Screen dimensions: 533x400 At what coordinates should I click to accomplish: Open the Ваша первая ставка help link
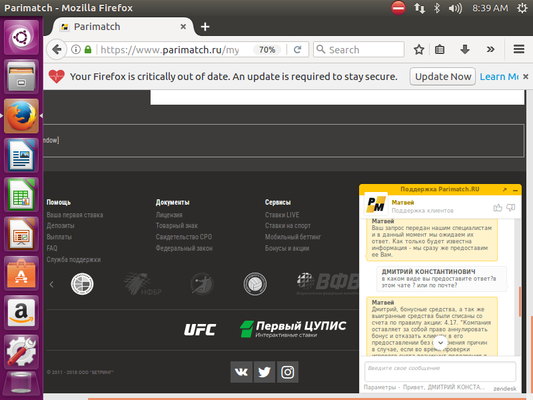[75, 215]
